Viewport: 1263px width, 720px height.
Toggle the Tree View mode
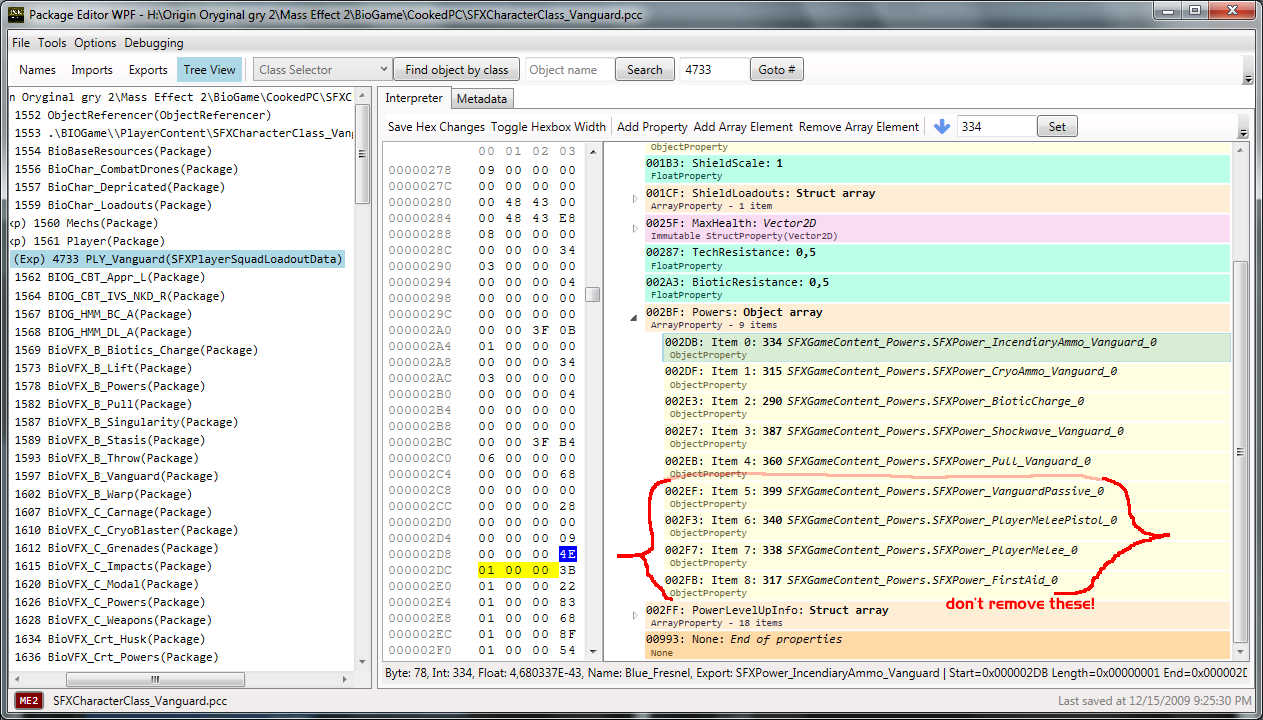[210, 70]
